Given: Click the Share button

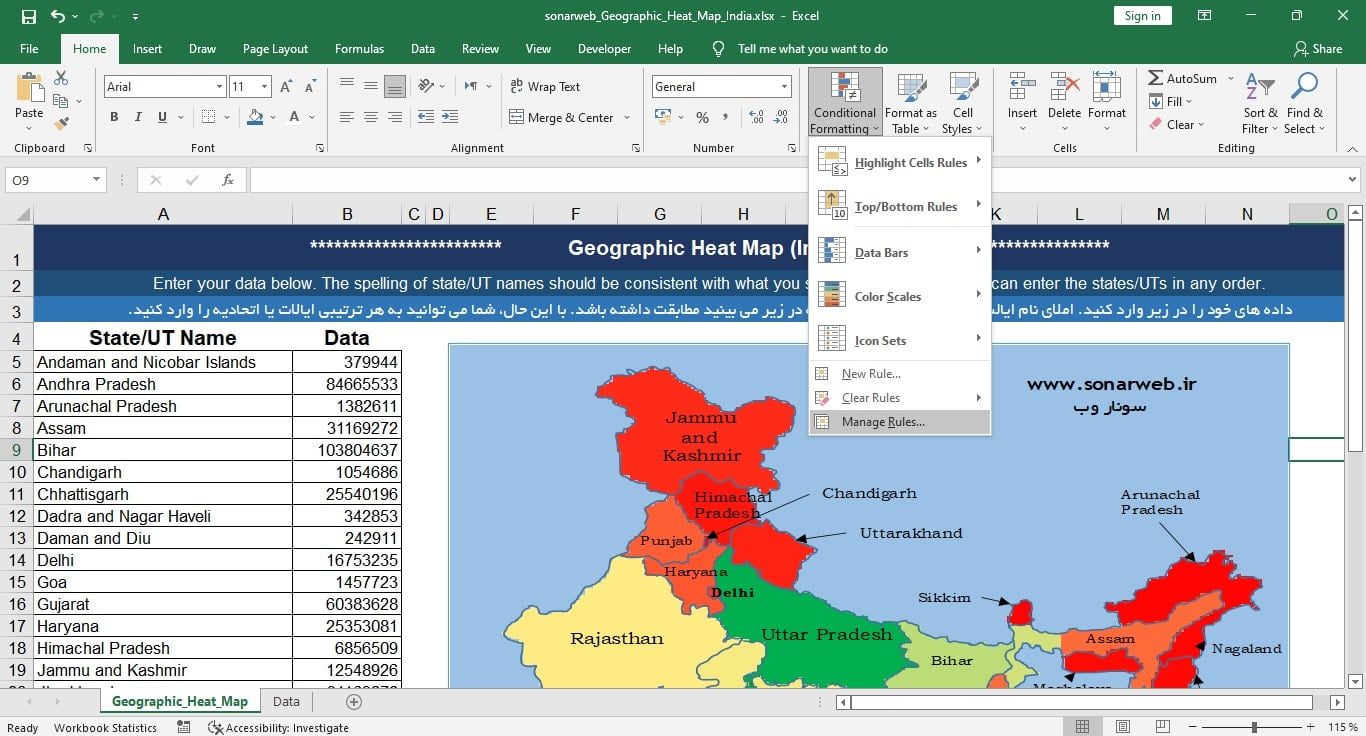Looking at the screenshot, I should click(x=1317, y=49).
